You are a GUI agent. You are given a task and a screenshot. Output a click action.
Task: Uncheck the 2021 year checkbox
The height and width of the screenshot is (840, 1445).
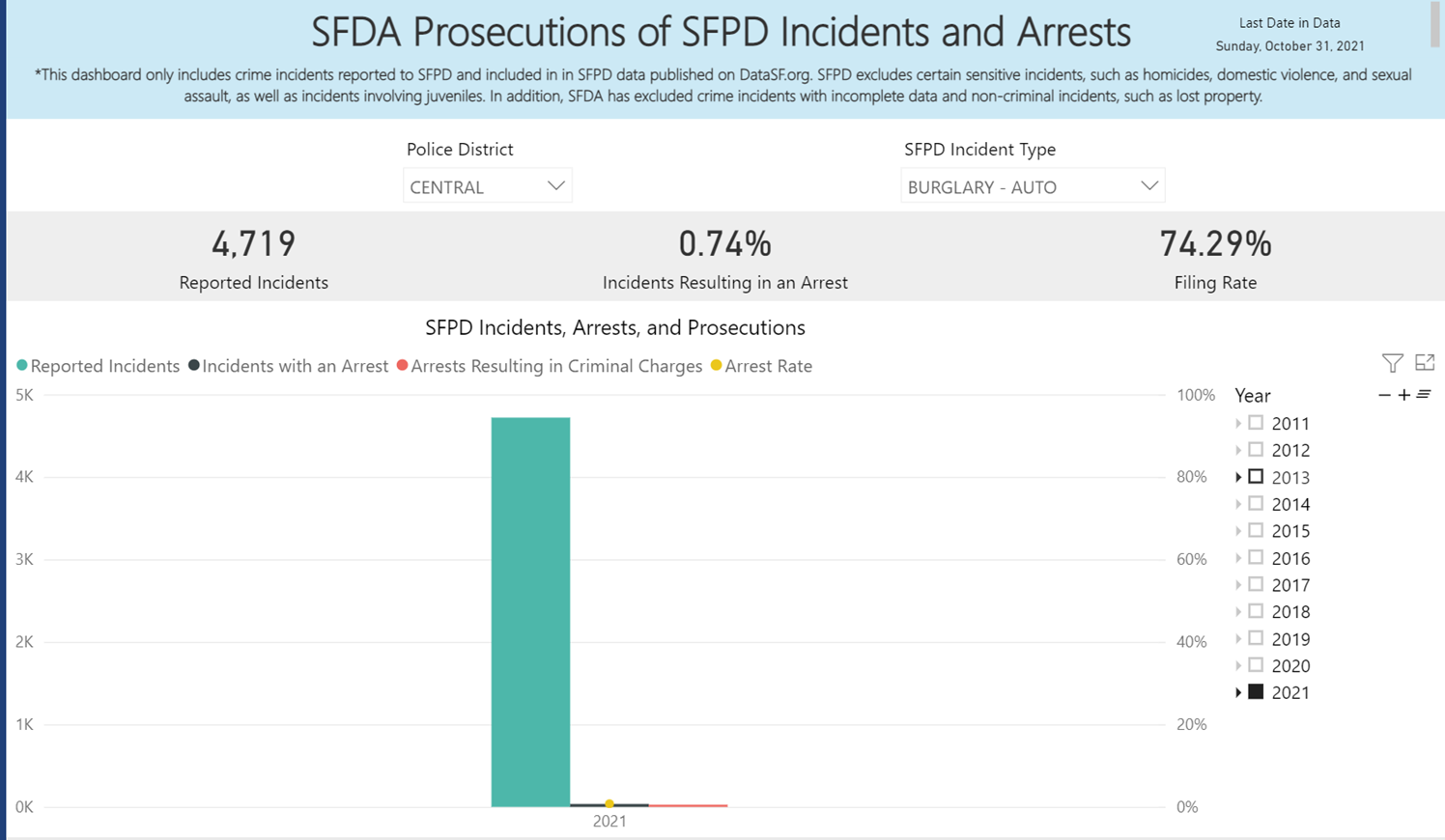[1256, 691]
